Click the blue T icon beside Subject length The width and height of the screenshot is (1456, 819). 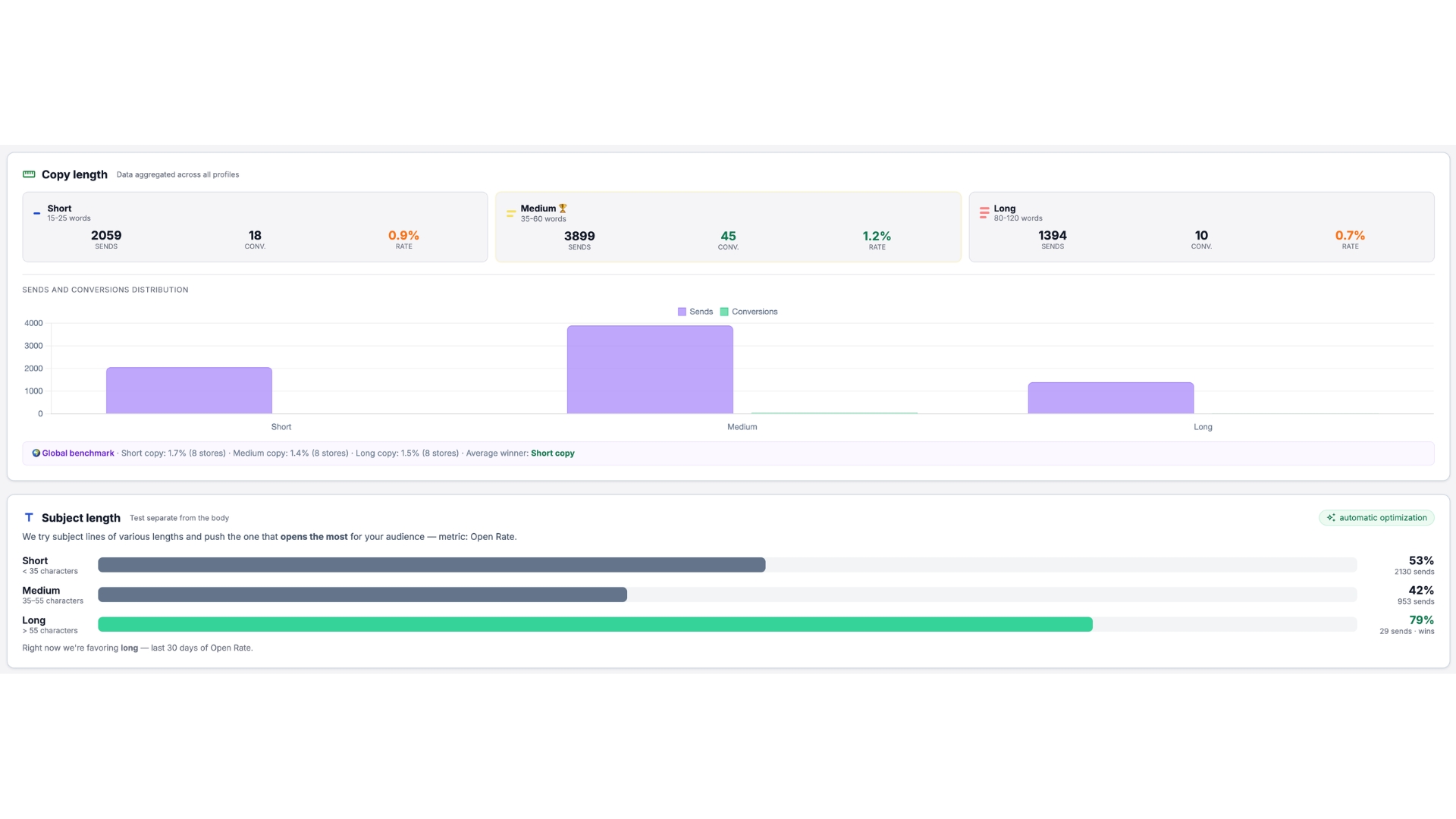click(x=29, y=517)
